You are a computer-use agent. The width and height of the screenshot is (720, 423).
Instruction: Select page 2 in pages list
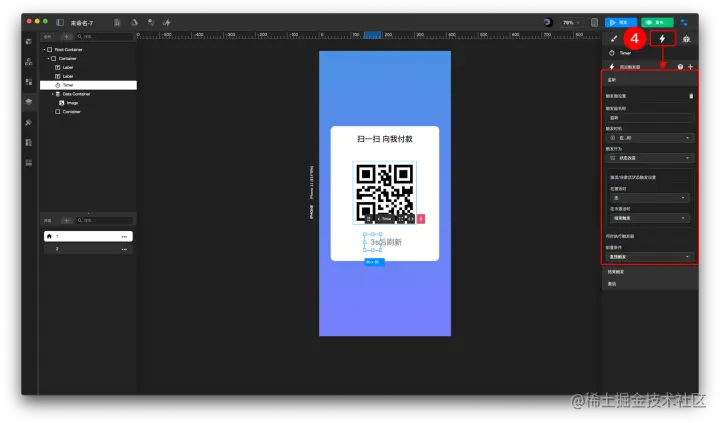point(88,249)
